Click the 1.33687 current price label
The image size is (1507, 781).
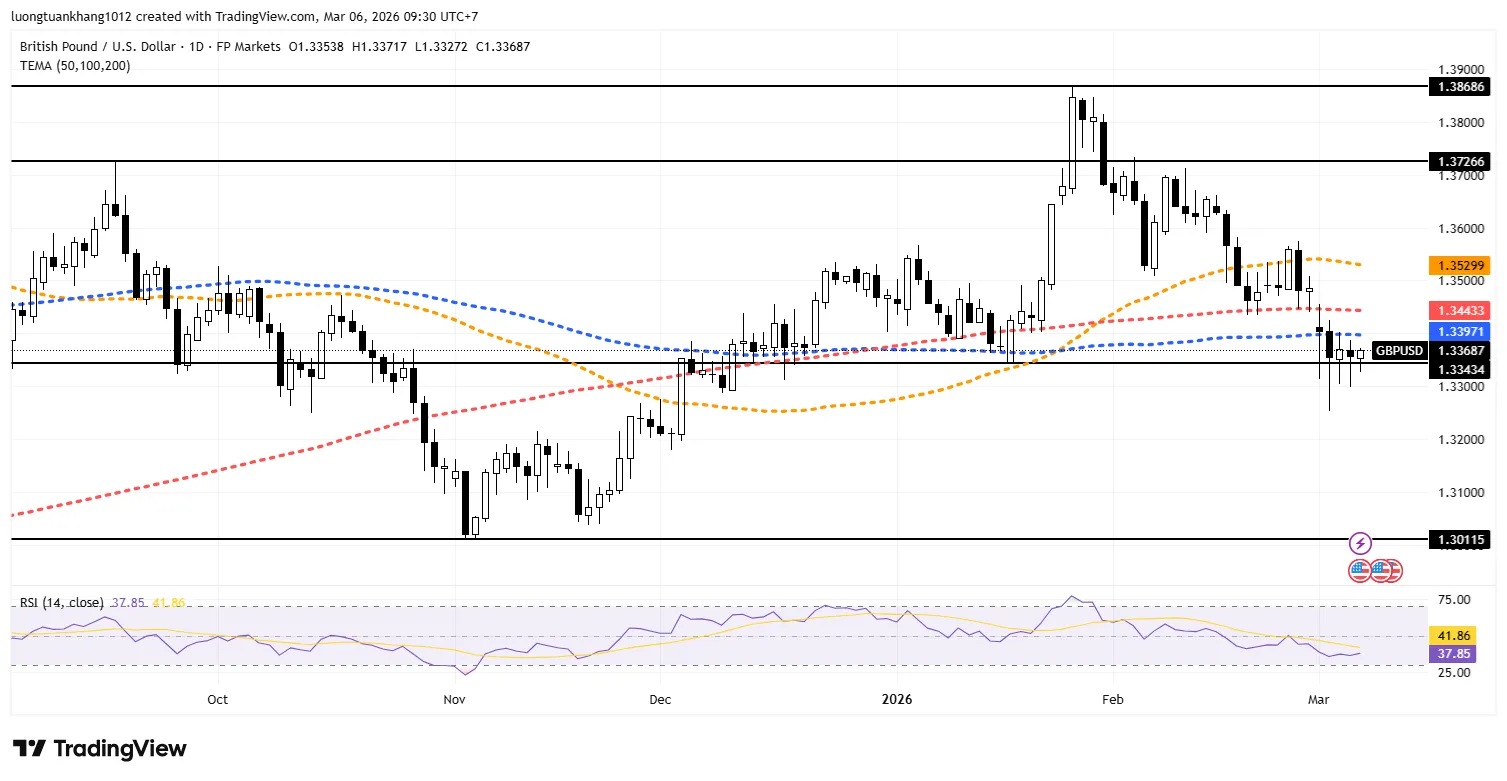tap(1462, 351)
